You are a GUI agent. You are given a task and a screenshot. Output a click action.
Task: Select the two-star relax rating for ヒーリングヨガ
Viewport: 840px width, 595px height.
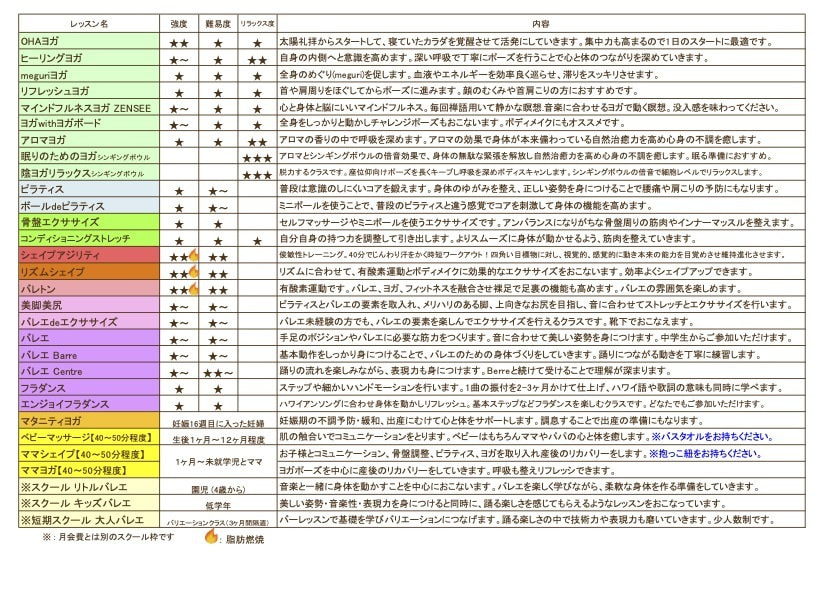(x=257, y=61)
